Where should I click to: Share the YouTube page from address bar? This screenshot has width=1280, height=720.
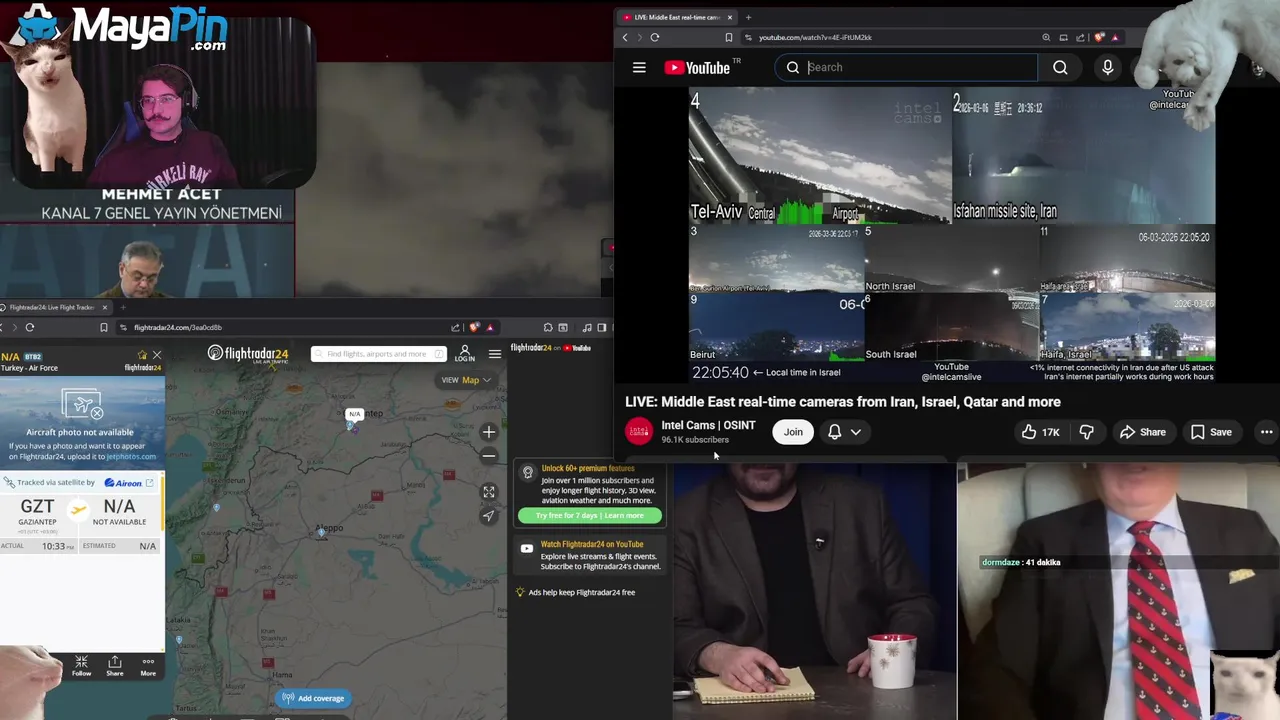[1080, 37]
